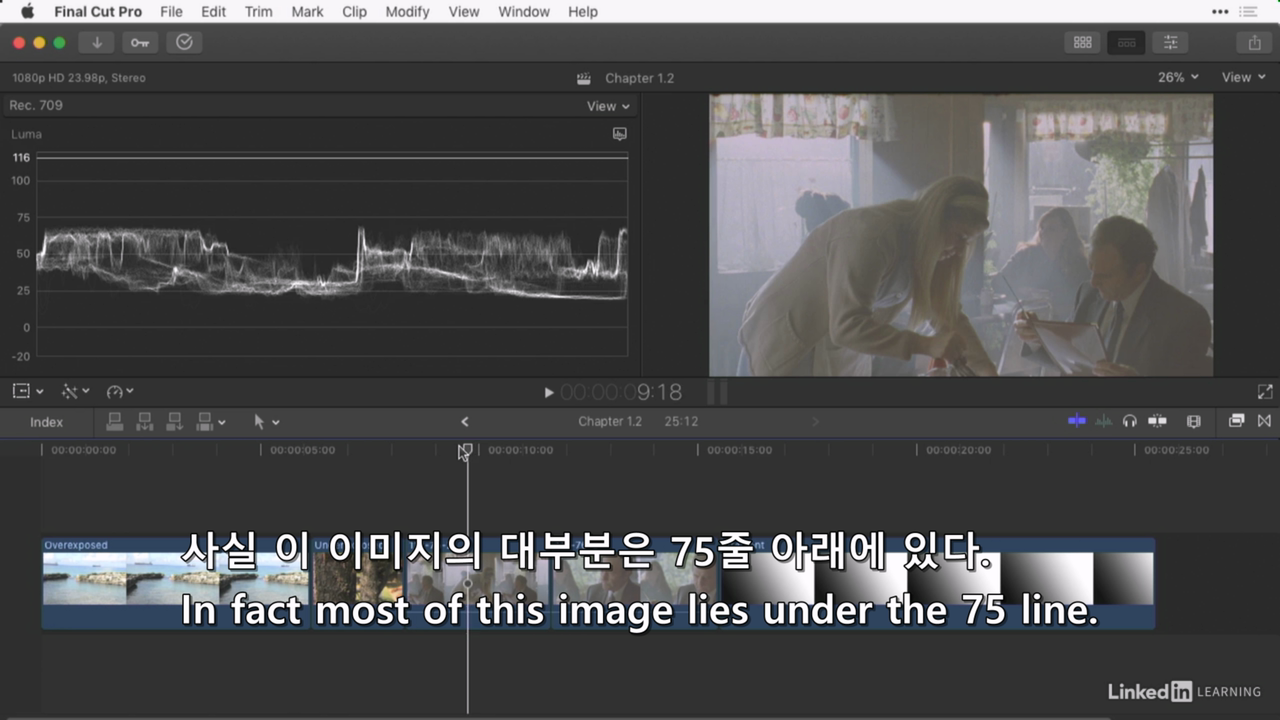Click the ruler at 00:00:05:00

302,450
